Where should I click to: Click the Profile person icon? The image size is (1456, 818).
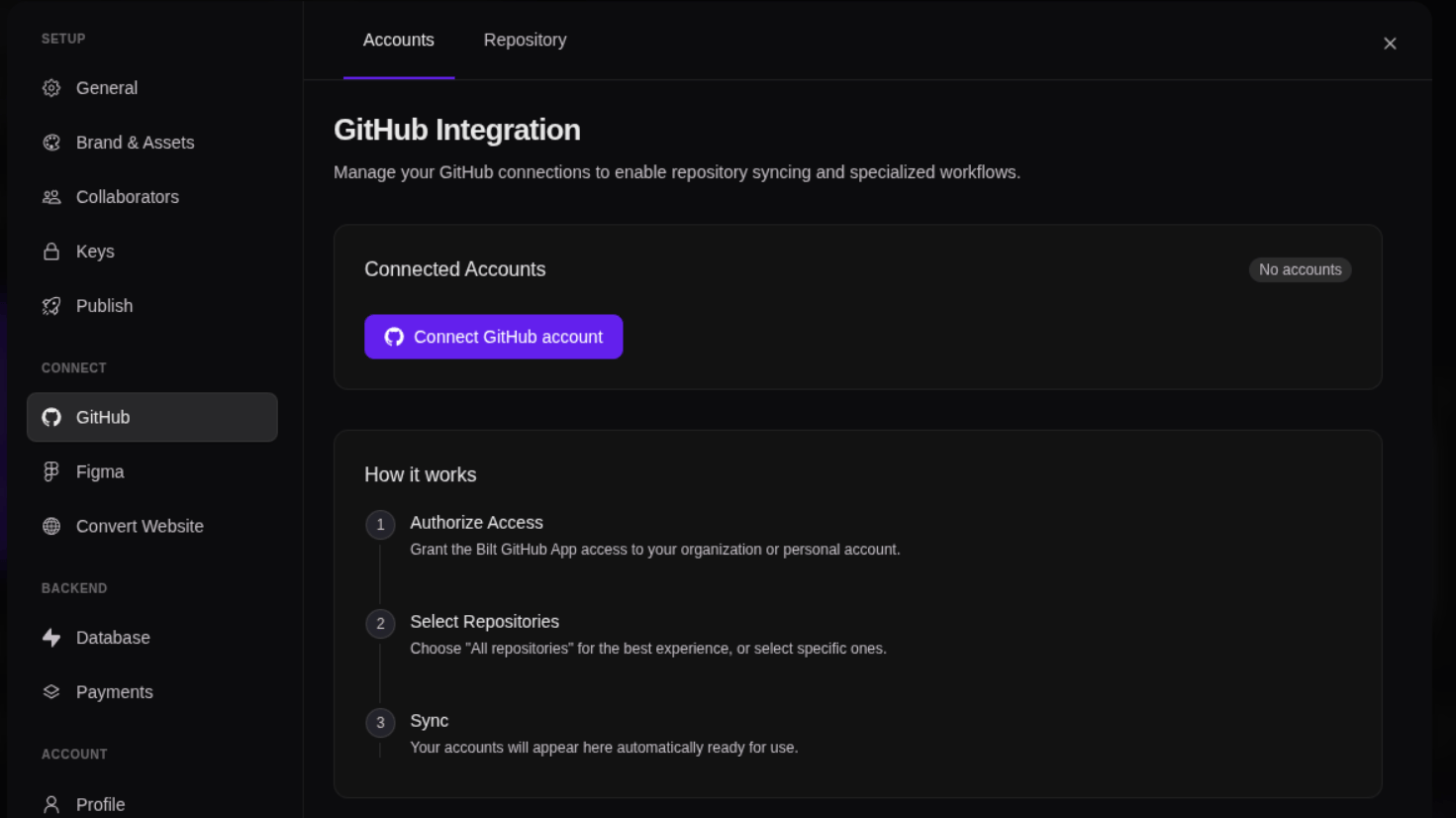point(51,804)
